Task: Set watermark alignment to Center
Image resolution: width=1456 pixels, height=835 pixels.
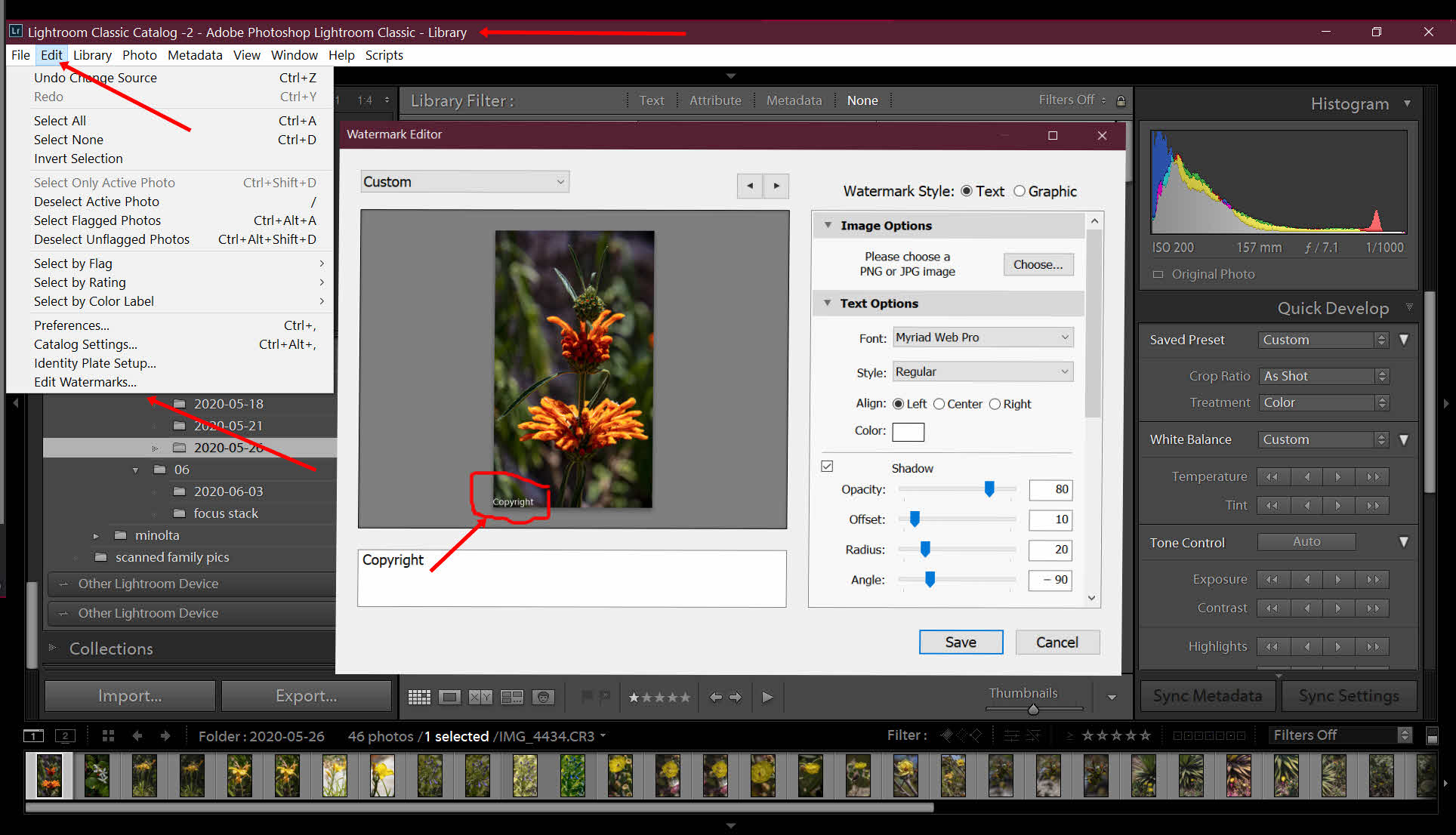Action: (938, 404)
